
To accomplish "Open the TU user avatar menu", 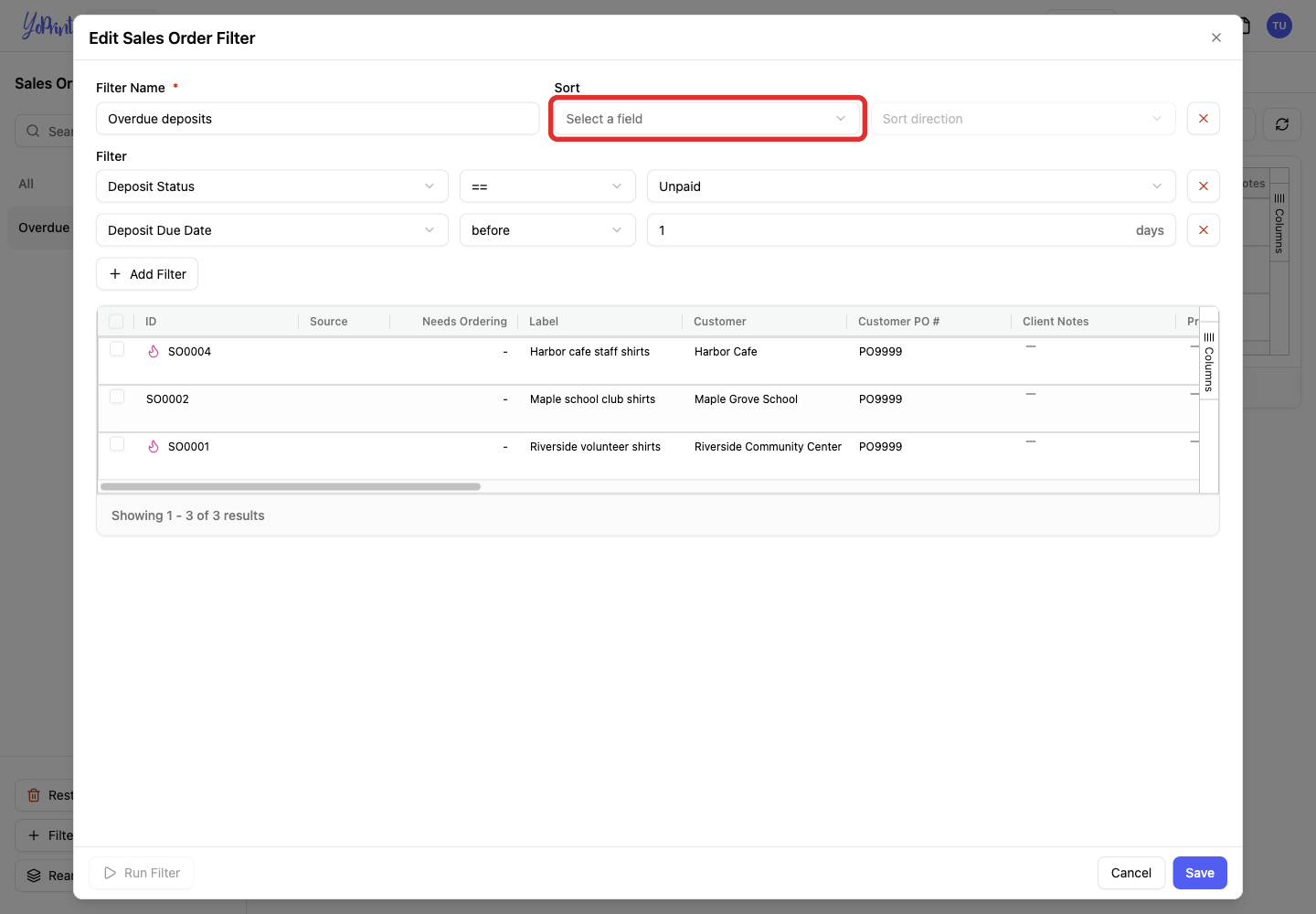I will pos(1279,26).
